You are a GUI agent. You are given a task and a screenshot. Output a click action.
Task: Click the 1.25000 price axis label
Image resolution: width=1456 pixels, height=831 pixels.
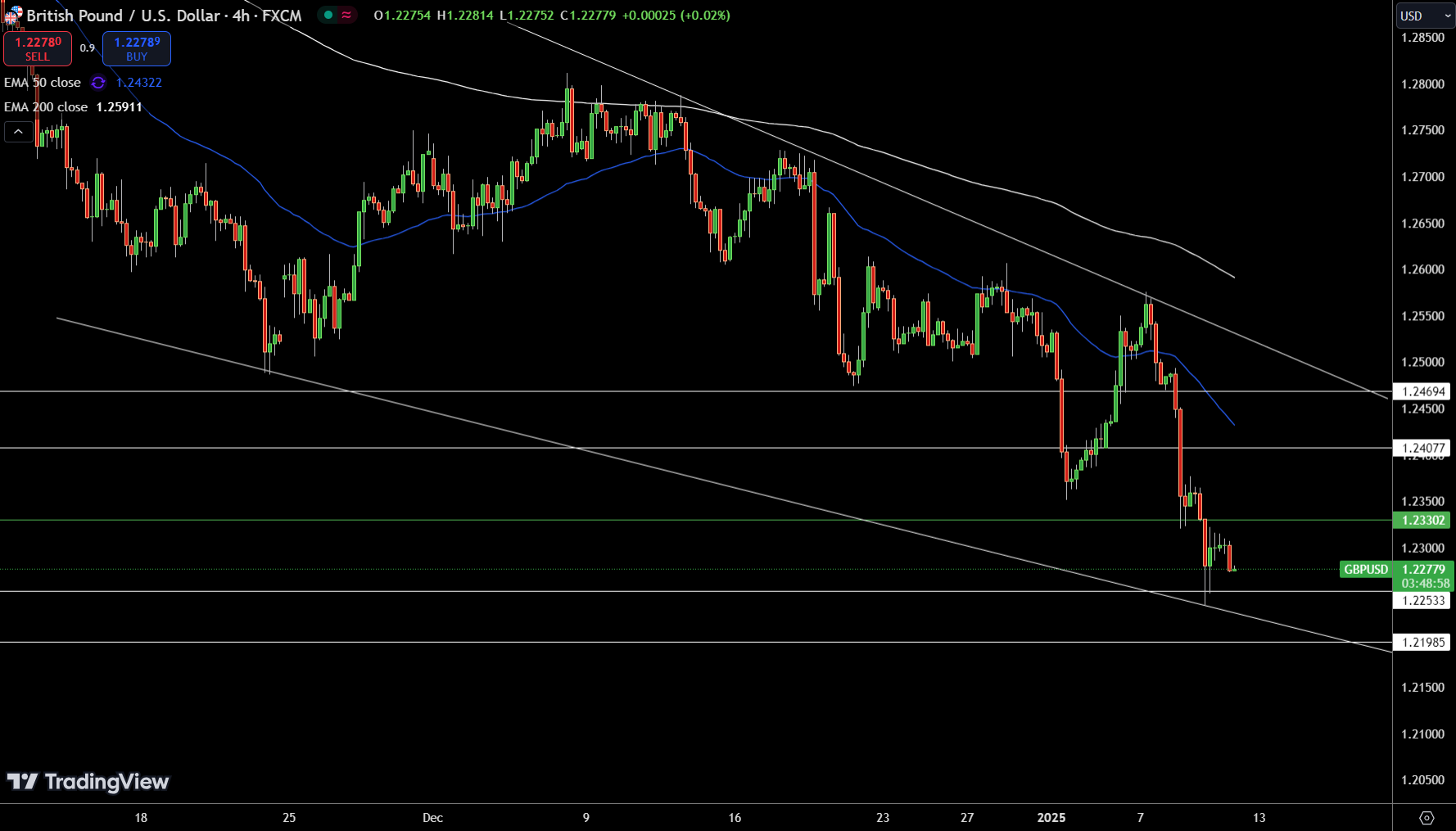click(x=1422, y=362)
